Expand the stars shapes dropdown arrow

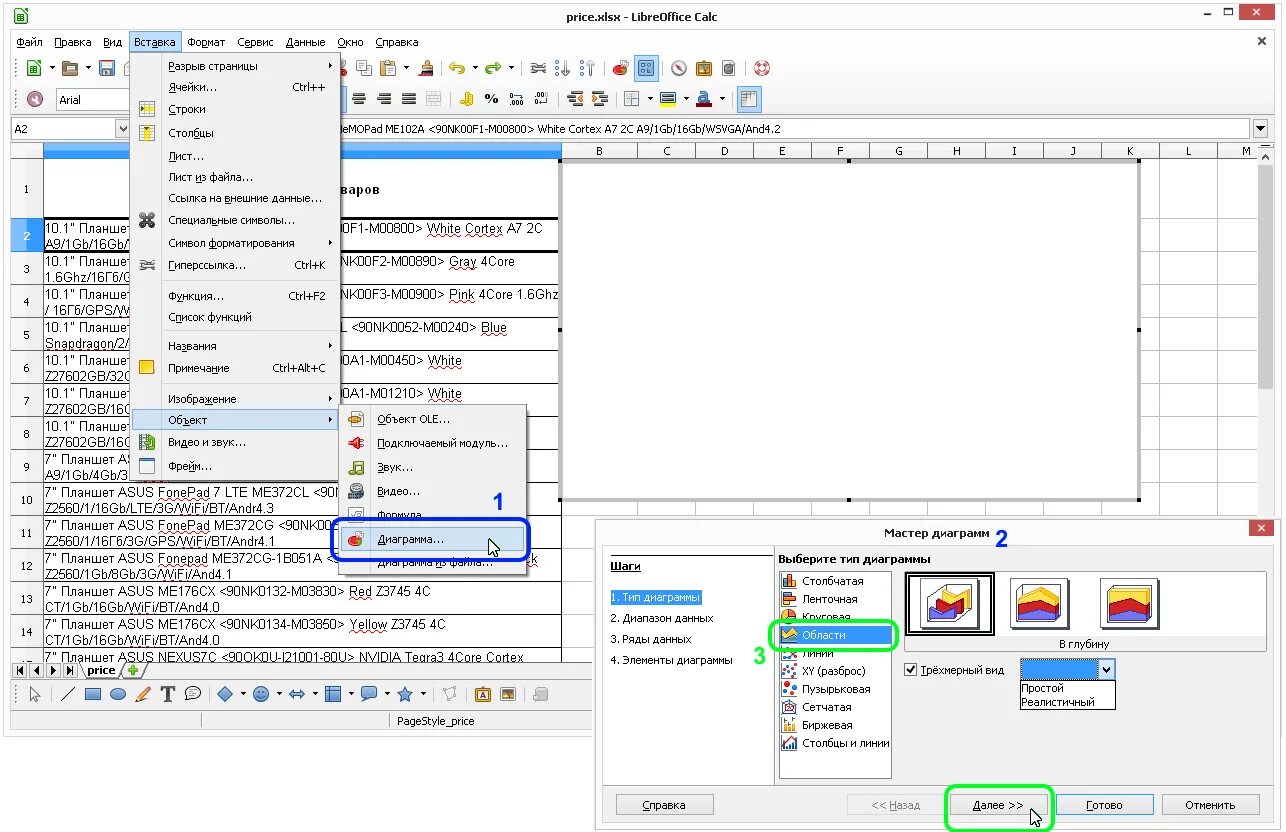[x=423, y=694]
